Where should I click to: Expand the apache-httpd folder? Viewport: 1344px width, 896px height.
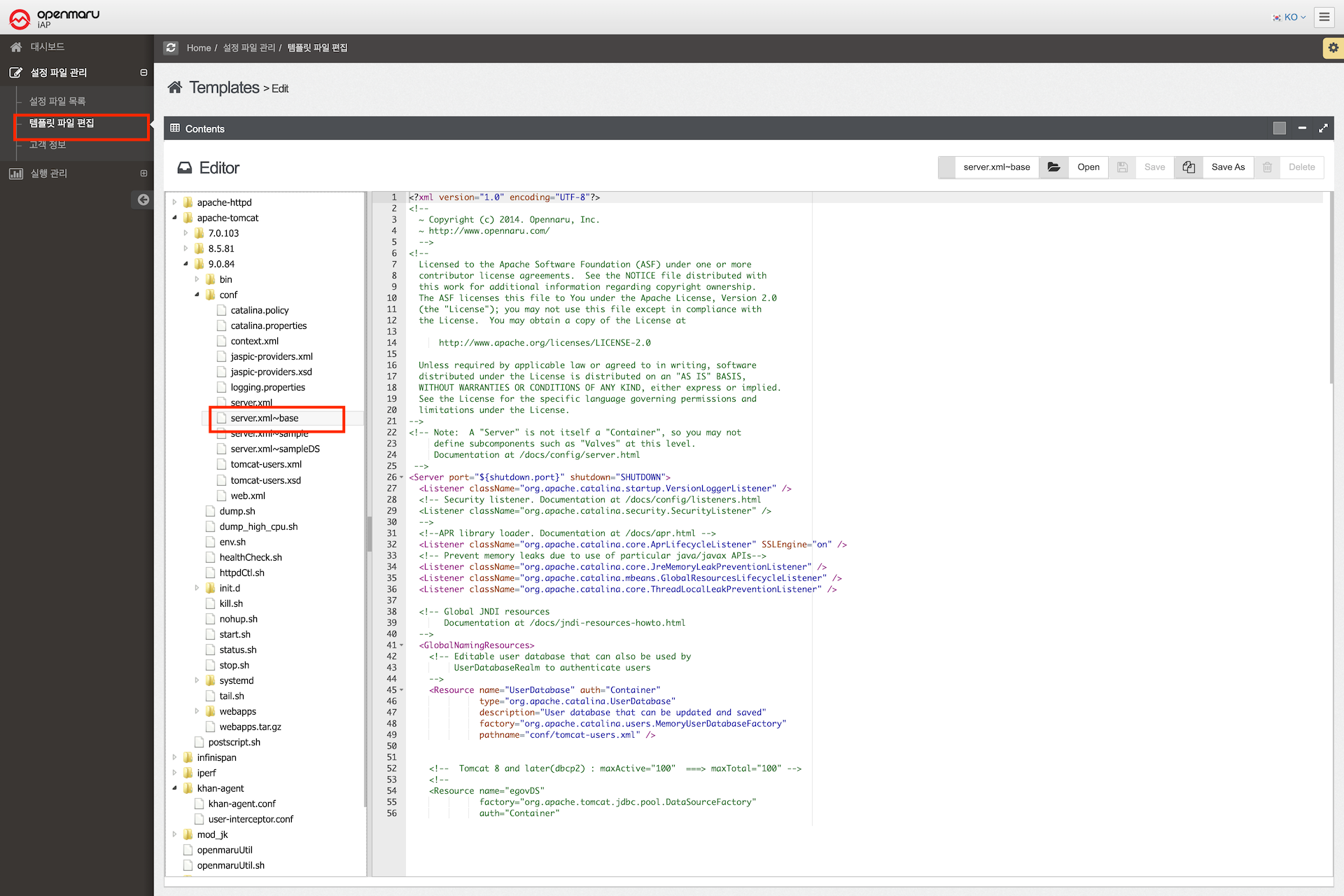coord(175,202)
